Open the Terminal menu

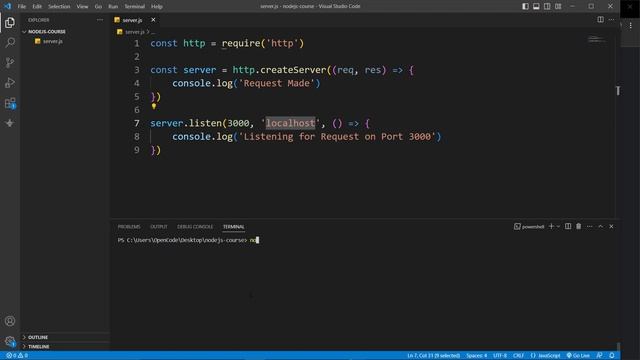click(135, 7)
